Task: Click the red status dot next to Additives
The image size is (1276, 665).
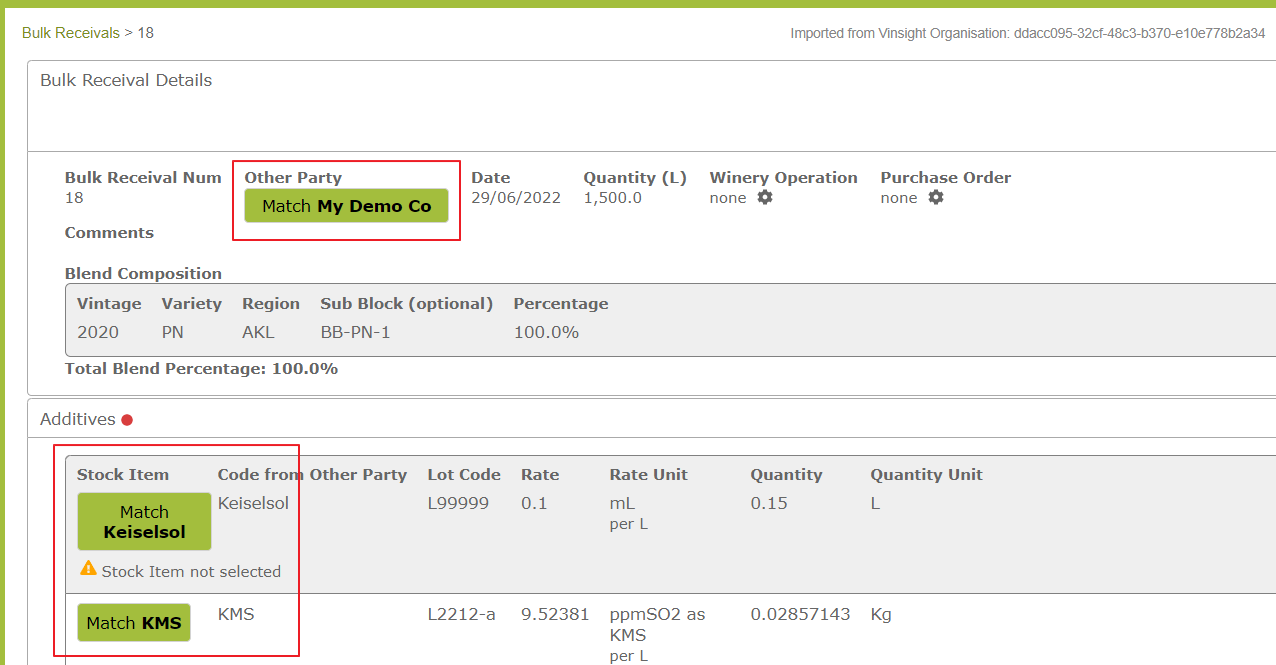Action: point(127,420)
